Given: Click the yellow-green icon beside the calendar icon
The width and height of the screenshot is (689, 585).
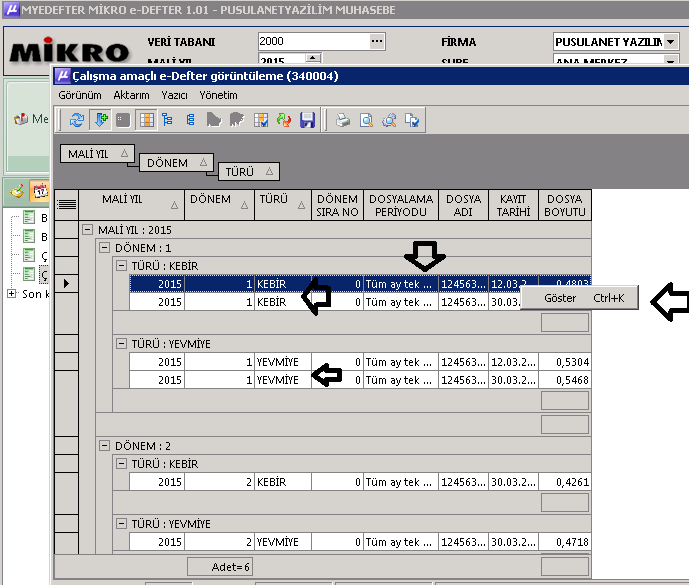Looking at the screenshot, I should 17,192.
